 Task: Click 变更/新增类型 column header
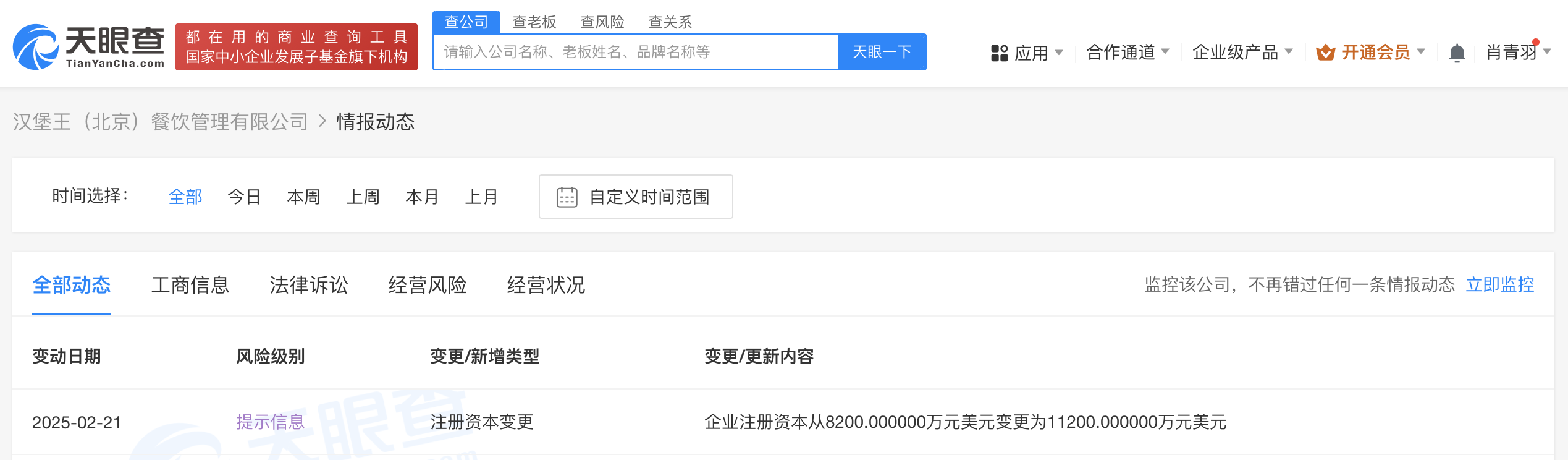(x=484, y=357)
